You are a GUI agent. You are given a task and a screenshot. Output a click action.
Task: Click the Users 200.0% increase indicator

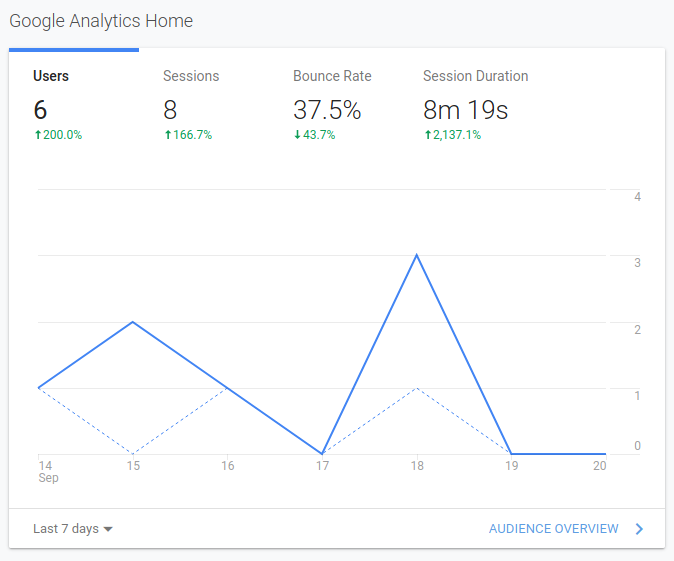[58, 135]
